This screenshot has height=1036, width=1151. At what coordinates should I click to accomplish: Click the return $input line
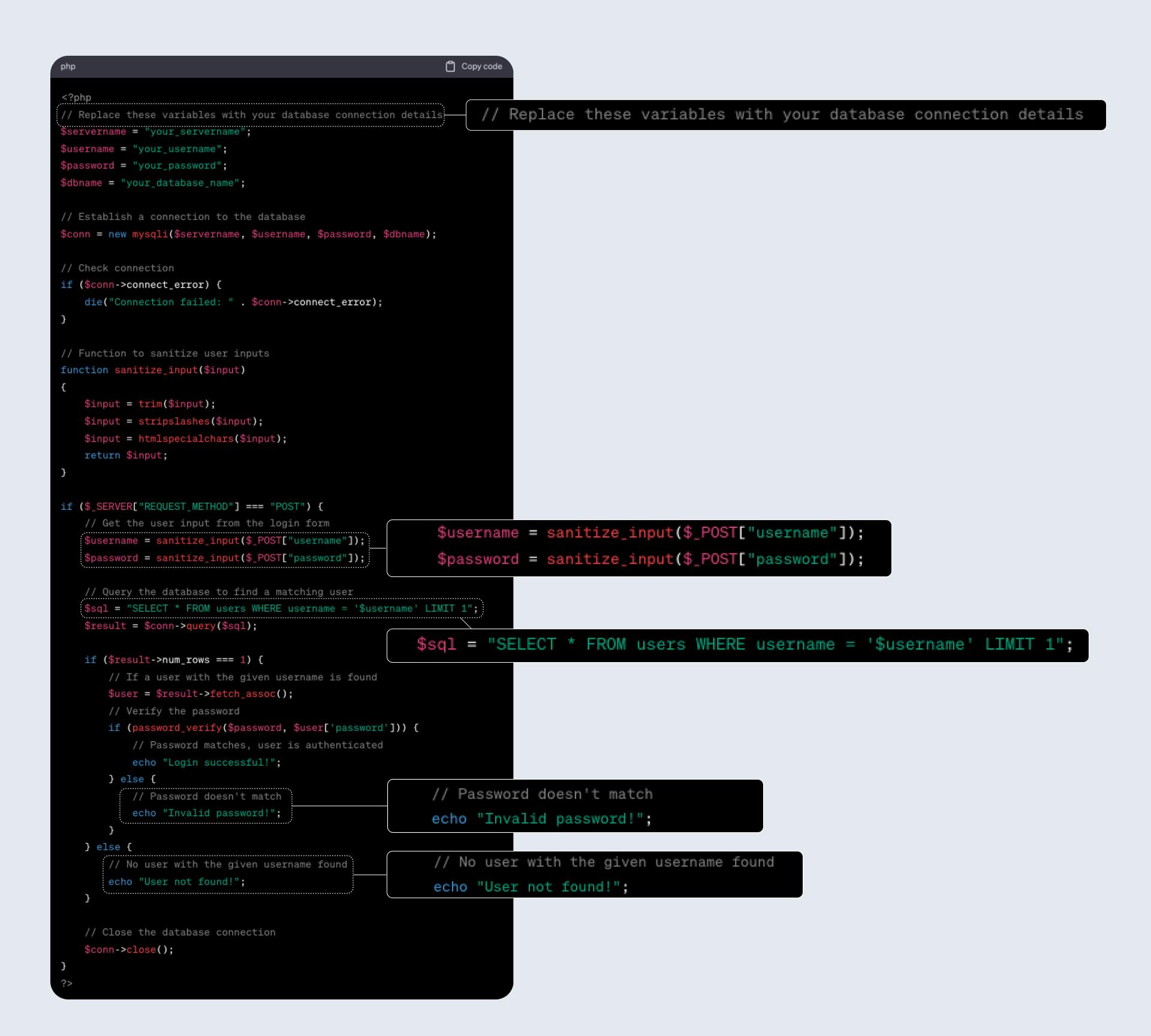(126, 455)
